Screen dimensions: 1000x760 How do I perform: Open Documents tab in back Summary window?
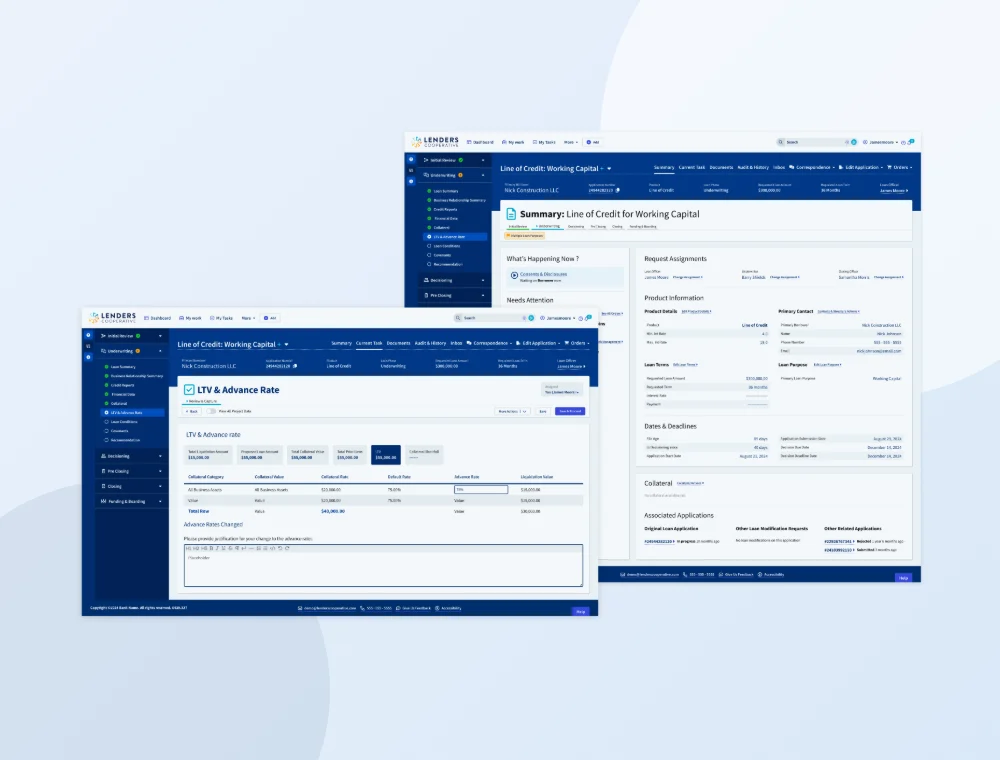pyautogui.click(x=721, y=167)
